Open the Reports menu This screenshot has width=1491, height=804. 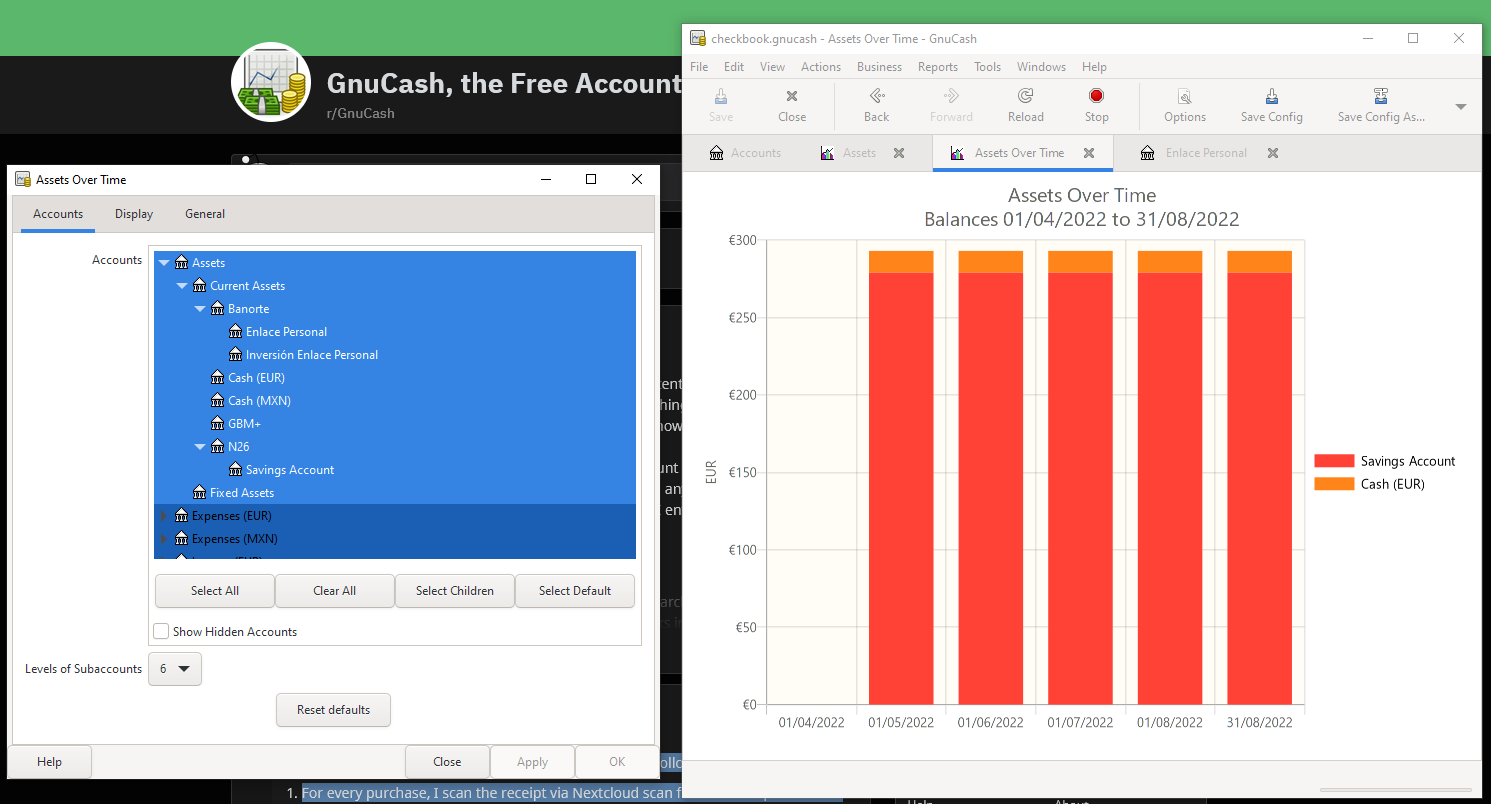(937, 67)
